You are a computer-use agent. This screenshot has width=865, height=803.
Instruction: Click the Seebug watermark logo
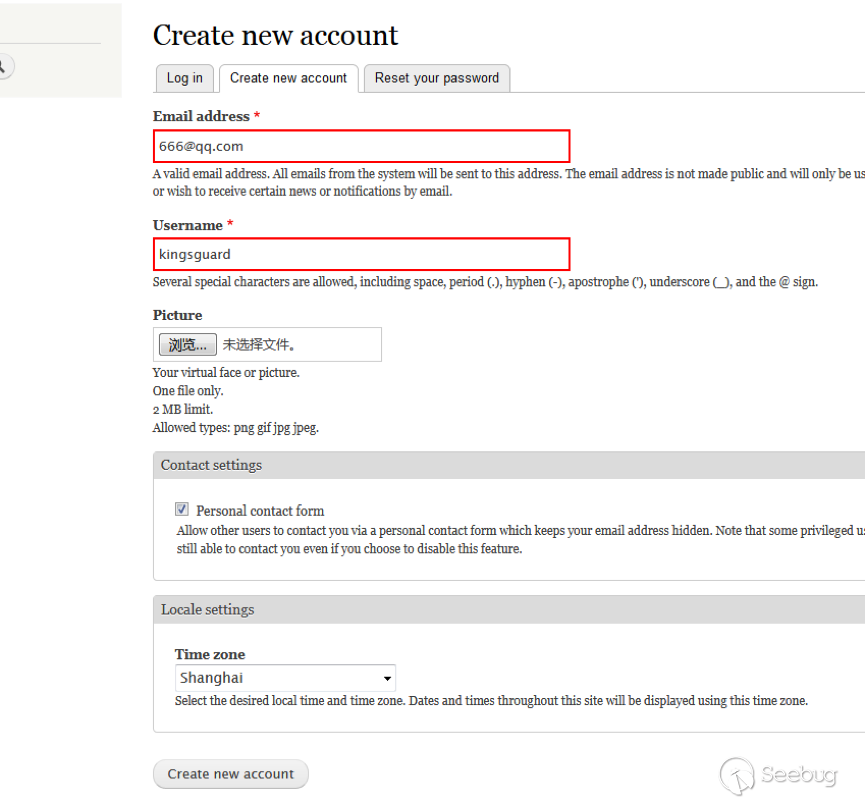click(x=778, y=775)
